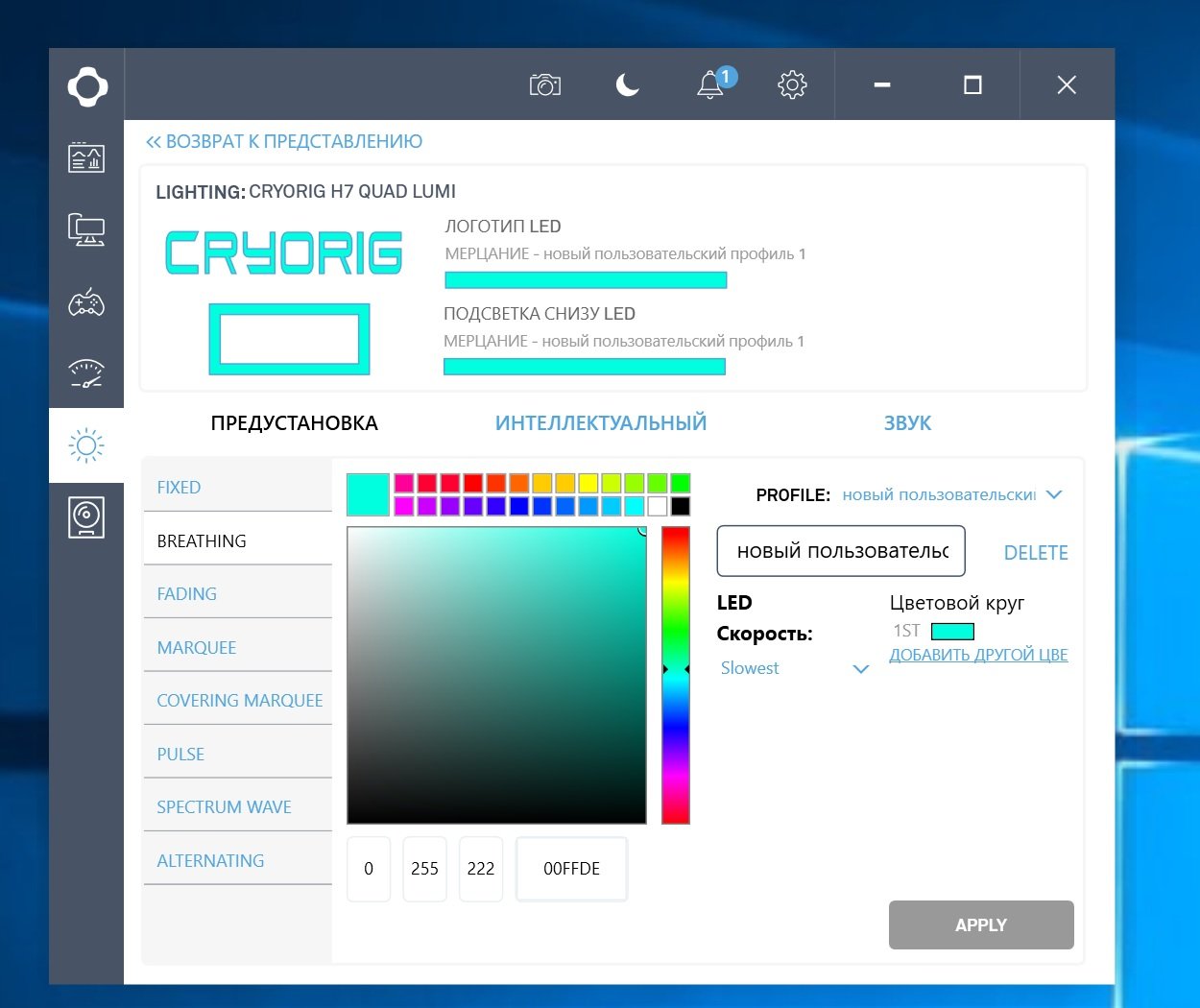
Task: Select the COVERING MARQUEE mode
Action: click(237, 700)
